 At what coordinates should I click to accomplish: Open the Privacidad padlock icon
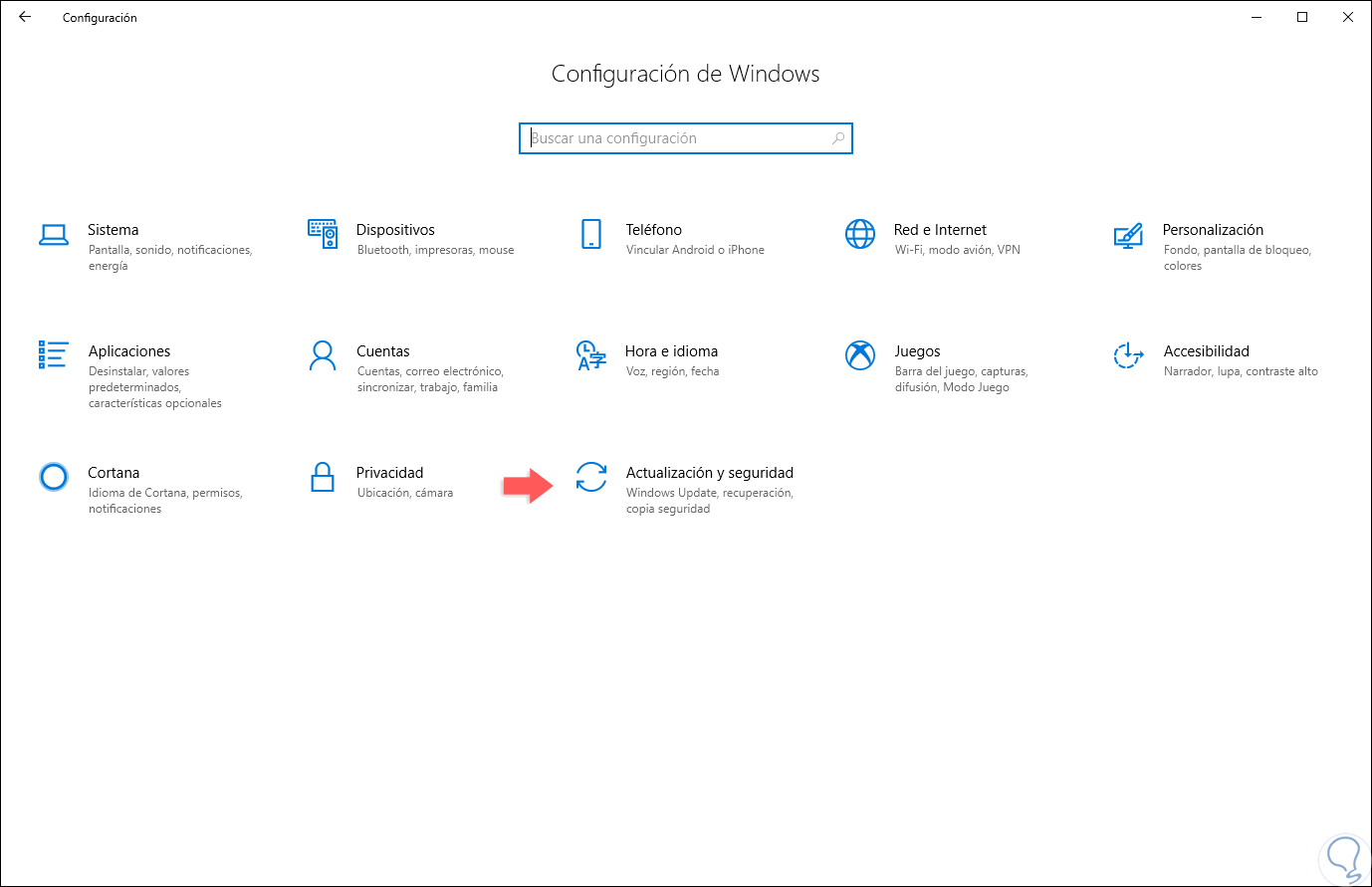pos(323,477)
